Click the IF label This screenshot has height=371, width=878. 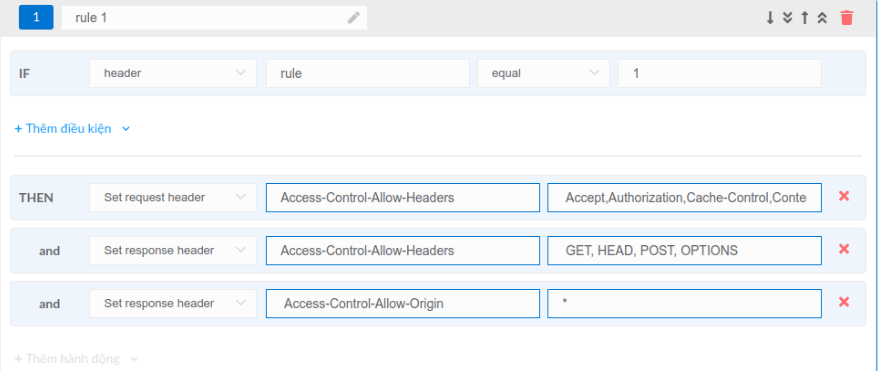pos(24,73)
